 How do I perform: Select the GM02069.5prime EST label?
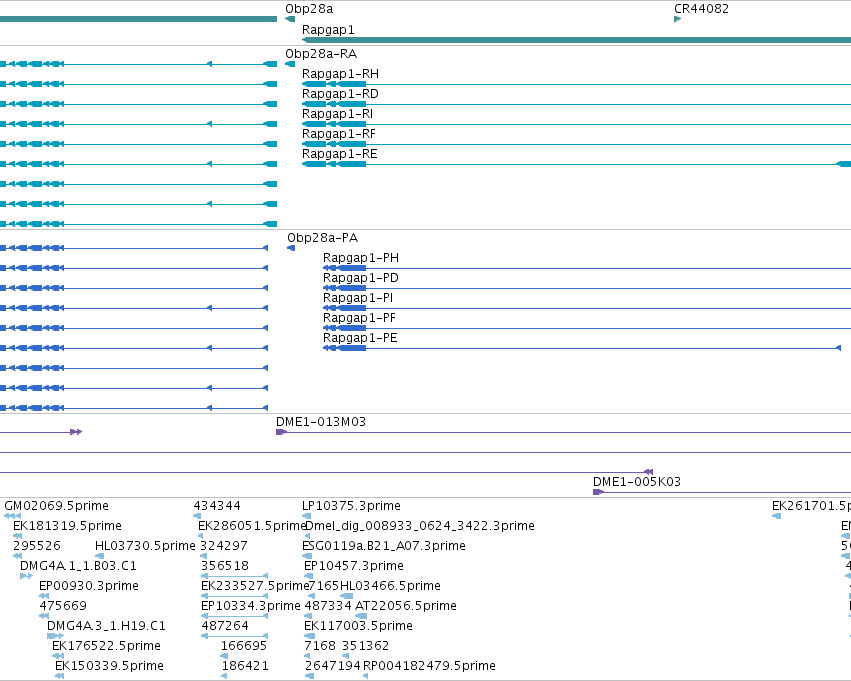[x=56, y=506]
